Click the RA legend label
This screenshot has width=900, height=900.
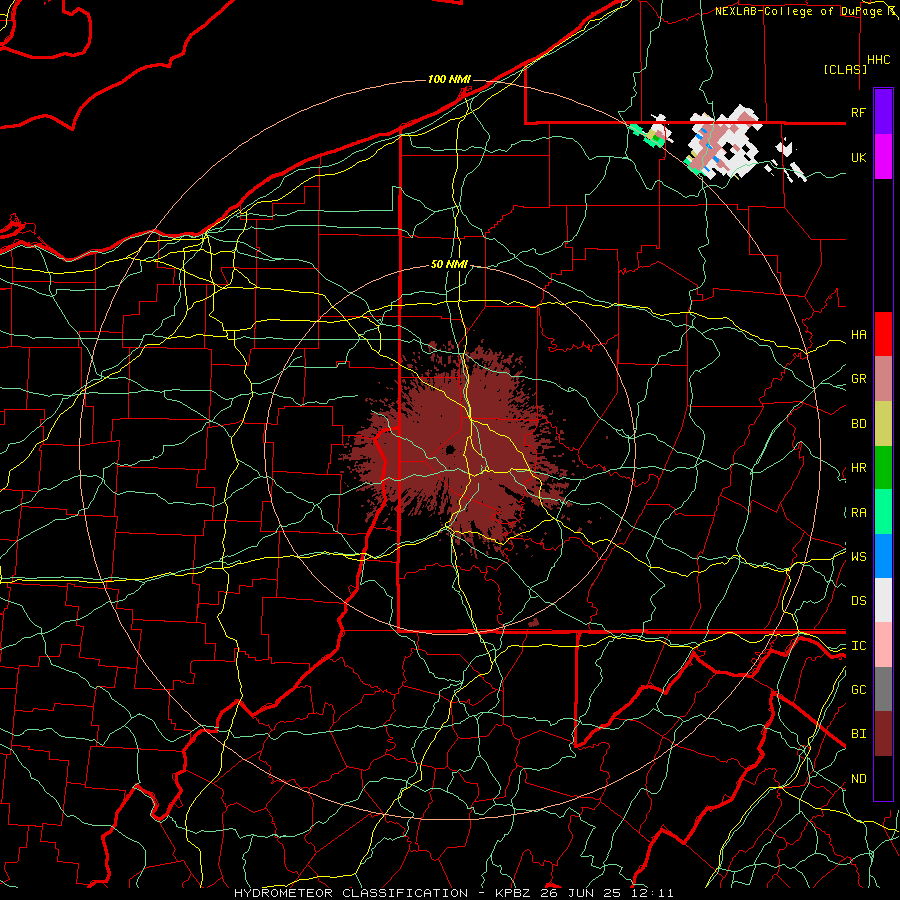pos(858,513)
